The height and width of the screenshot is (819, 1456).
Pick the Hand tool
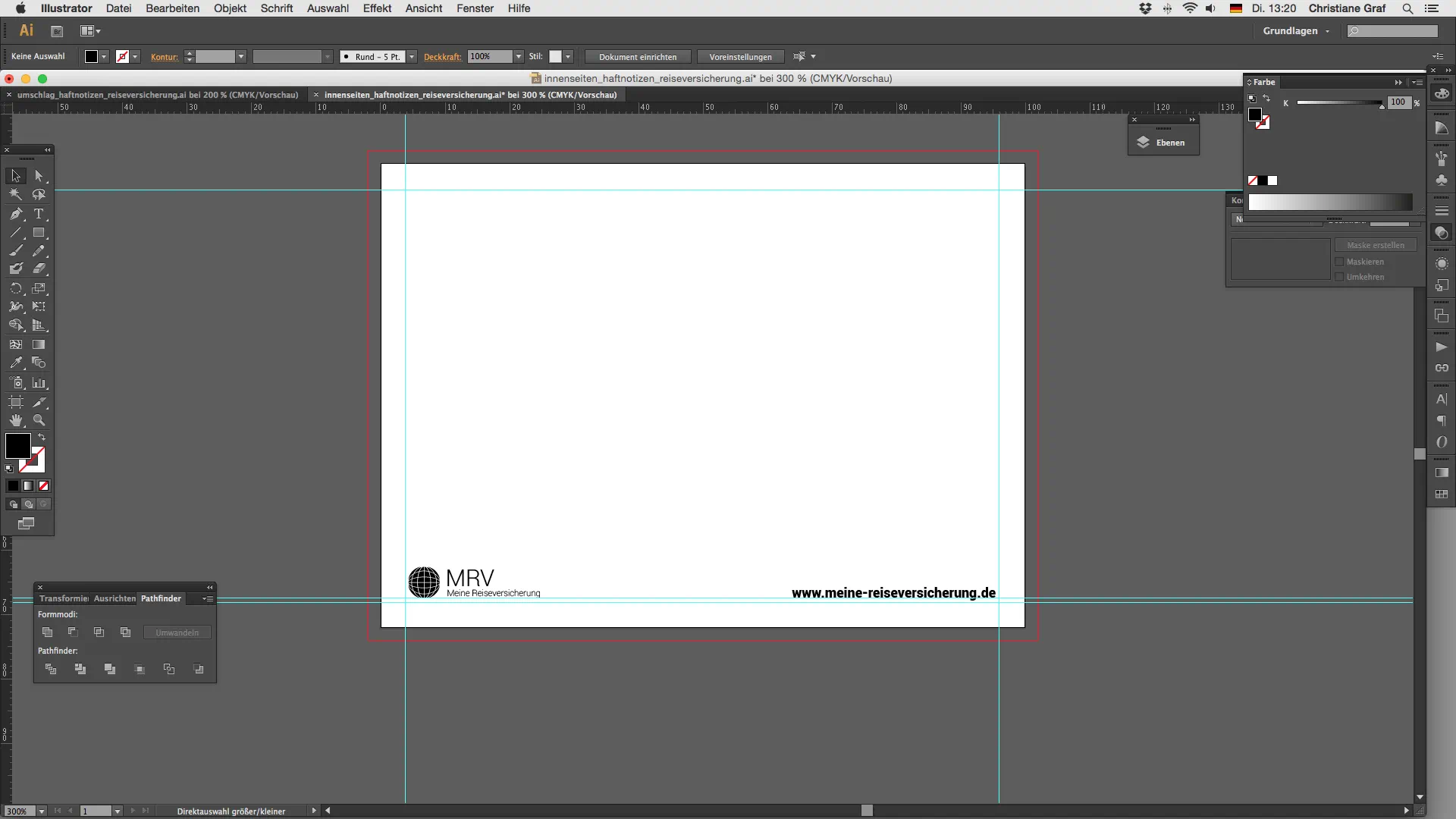pyautogui.click(x=16, y=420)
